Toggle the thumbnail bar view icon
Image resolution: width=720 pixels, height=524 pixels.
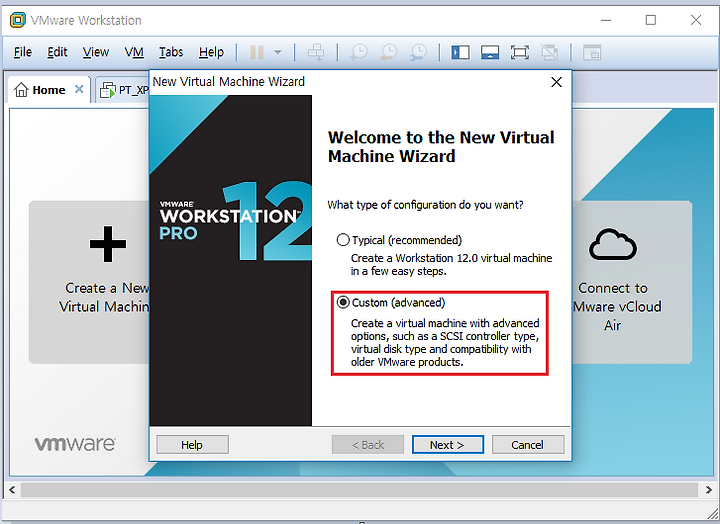(x=490, y=52)
